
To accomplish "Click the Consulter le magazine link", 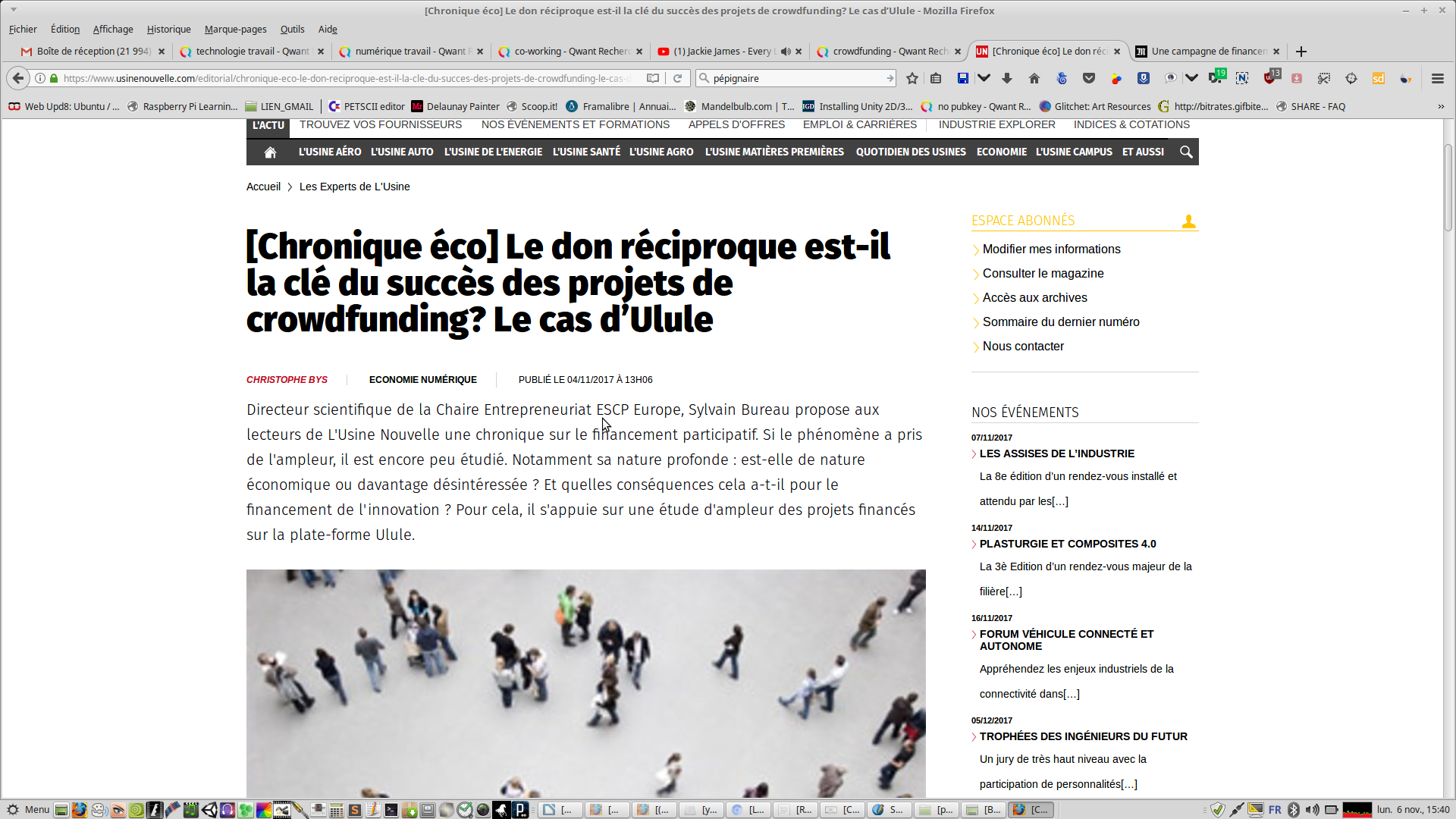I will [1043, 274].
